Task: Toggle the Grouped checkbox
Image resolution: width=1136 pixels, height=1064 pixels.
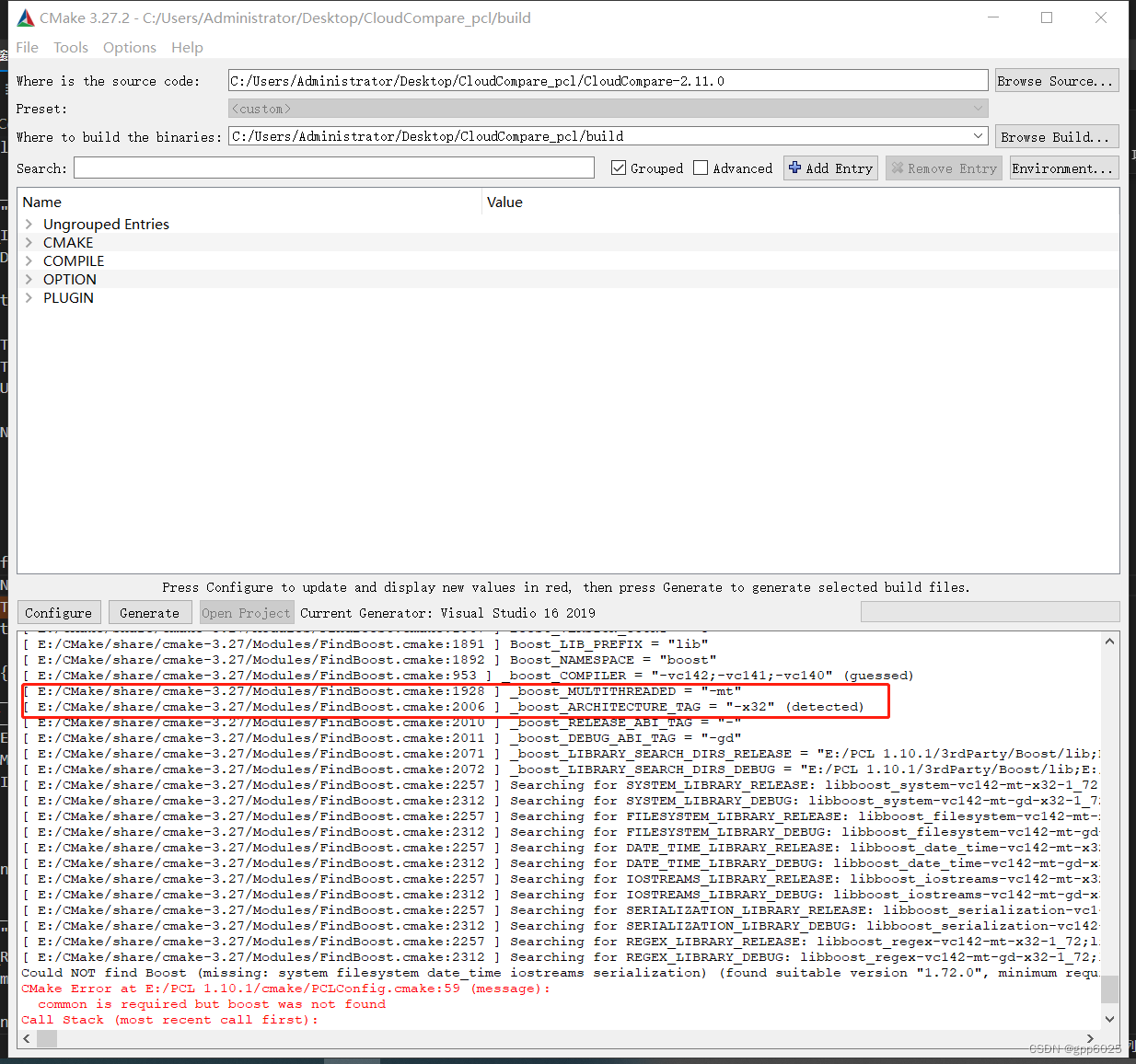Action: pyautogui.click(x=619, y=168)
